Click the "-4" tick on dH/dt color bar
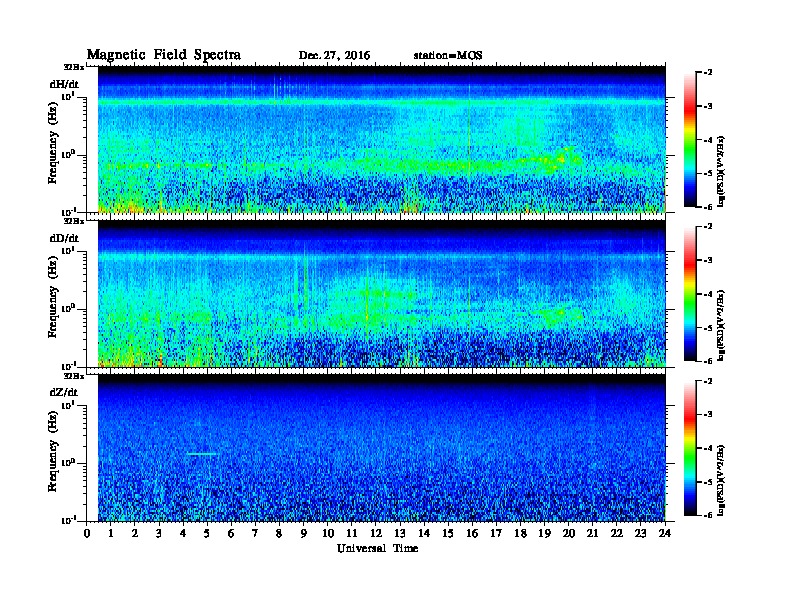 708,140
